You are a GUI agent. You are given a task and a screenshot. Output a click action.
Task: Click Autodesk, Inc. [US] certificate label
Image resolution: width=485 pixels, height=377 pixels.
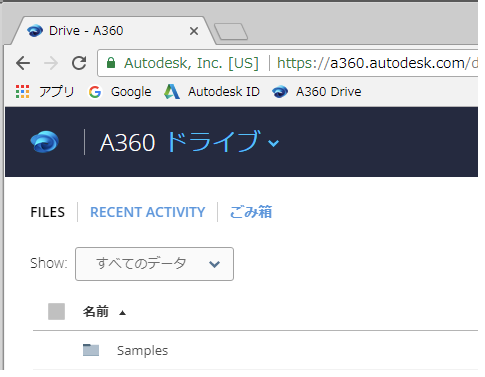(x=191, y=63)
